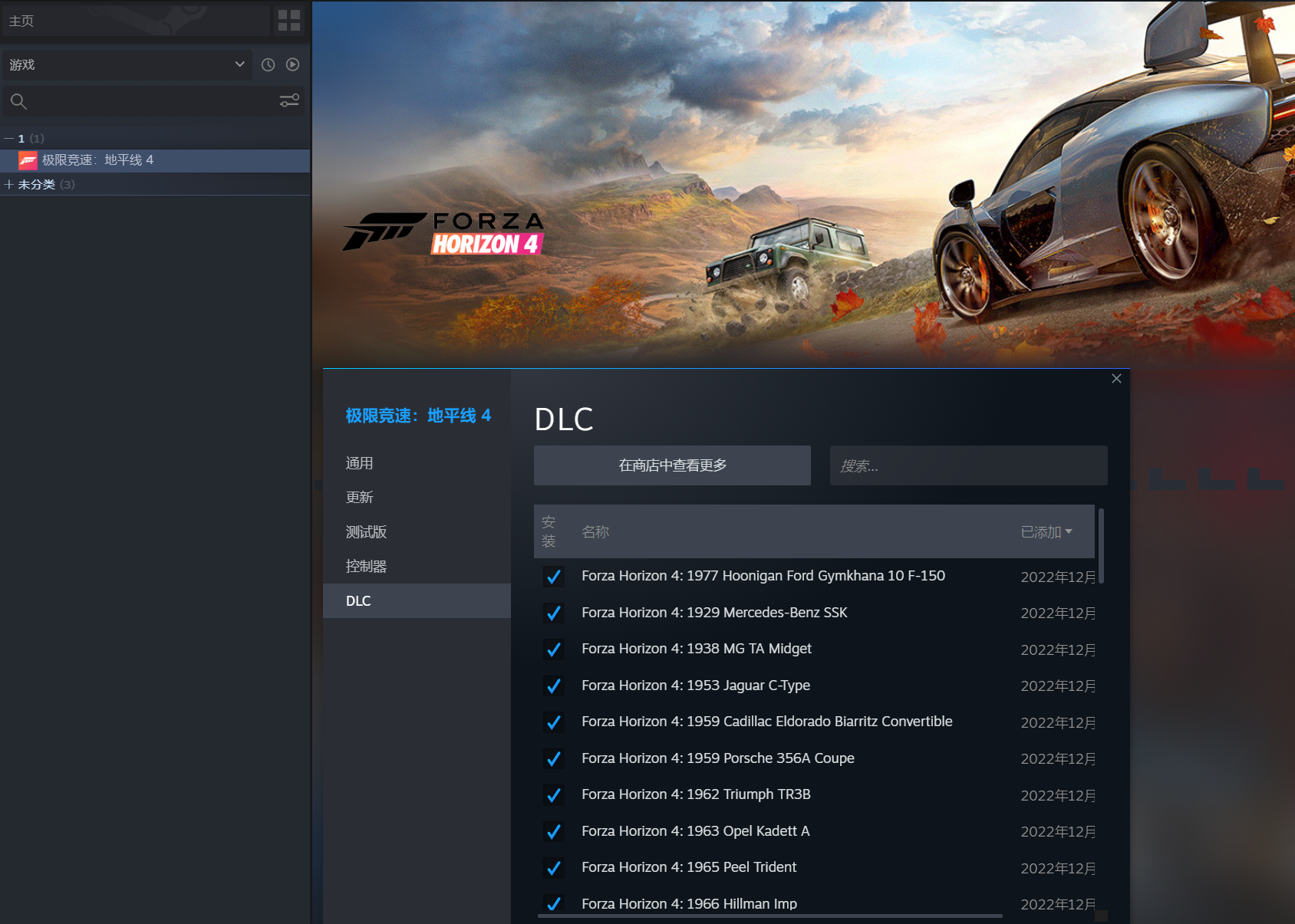Click the library search magnifier icon
Image resolution: width=1295 pixels, height=924 pixels.
pyautogui.click(x=18, y=101)
